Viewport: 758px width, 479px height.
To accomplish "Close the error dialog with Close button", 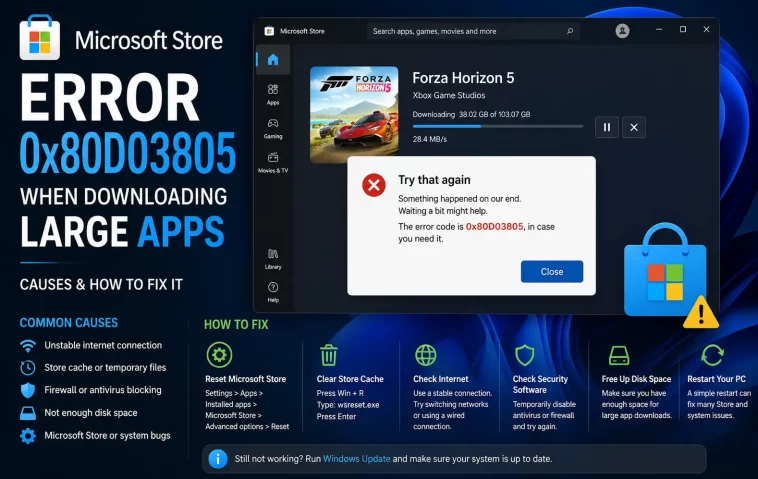I will tap(552, 272).
